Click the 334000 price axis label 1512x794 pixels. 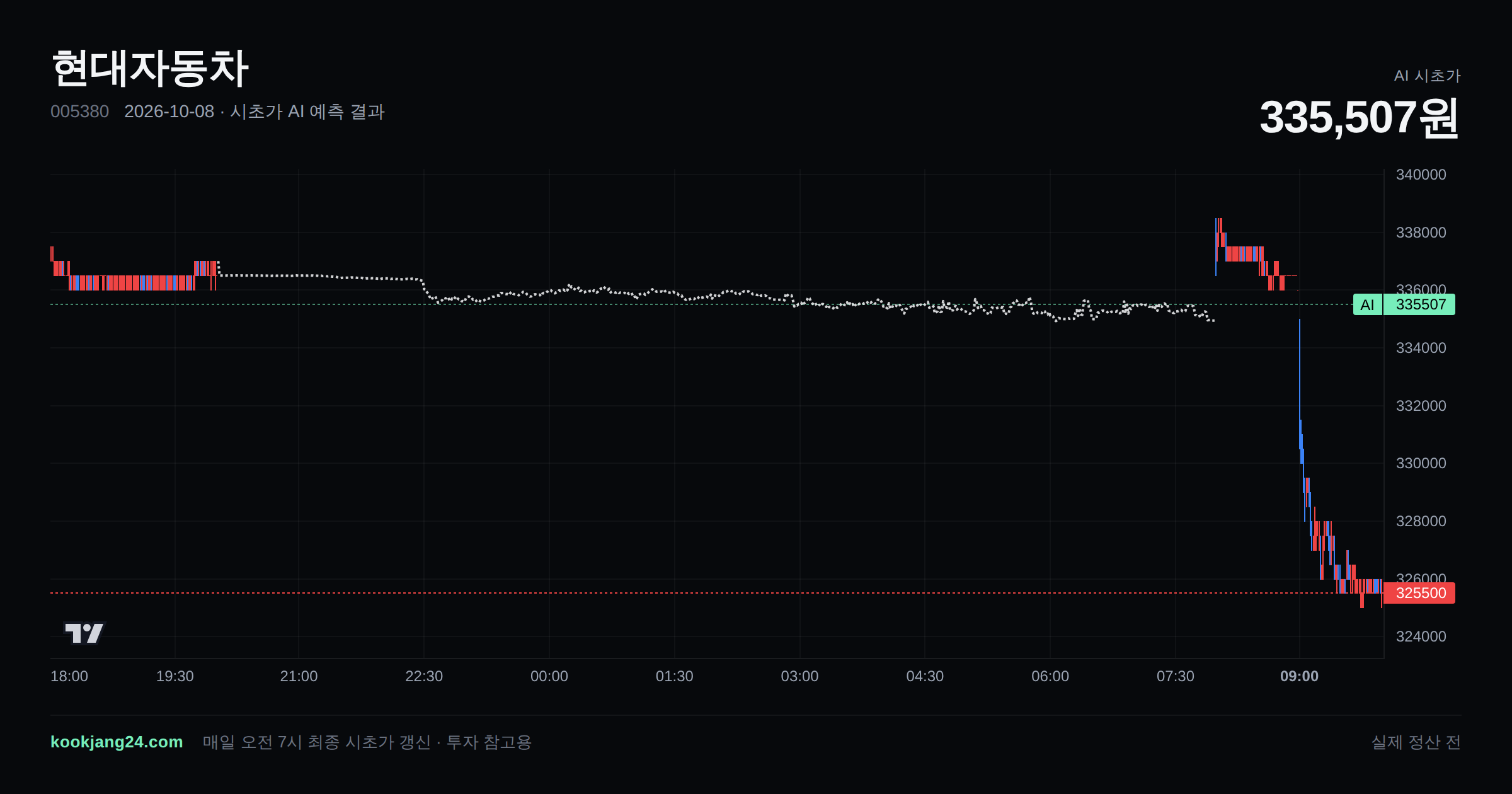pos(1421,348)
